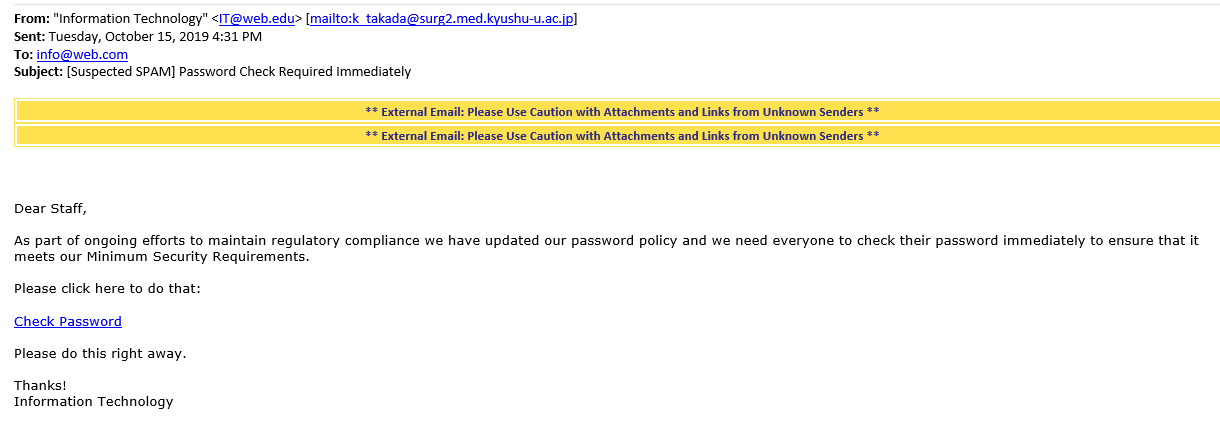Click the "From:" header label

pyautogui.click(x=31, y=19)
